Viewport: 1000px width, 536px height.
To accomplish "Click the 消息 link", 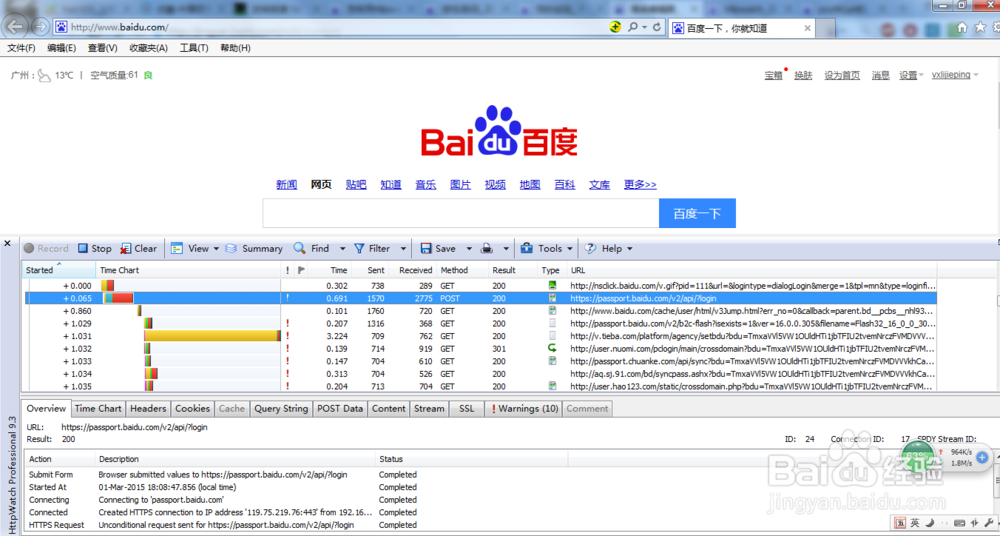I will tap(880, 75).
